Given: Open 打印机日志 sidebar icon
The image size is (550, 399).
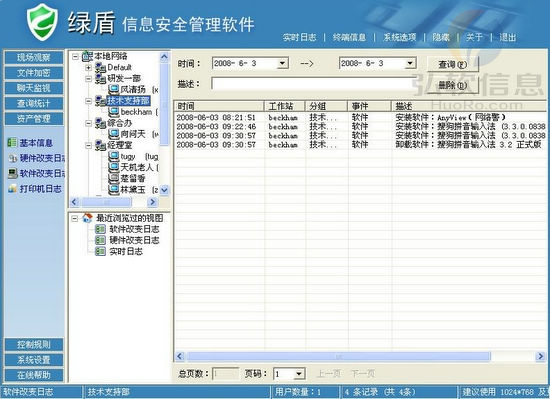Looking at the screenshot, I should pyautogui.click(x=13, y=189).
